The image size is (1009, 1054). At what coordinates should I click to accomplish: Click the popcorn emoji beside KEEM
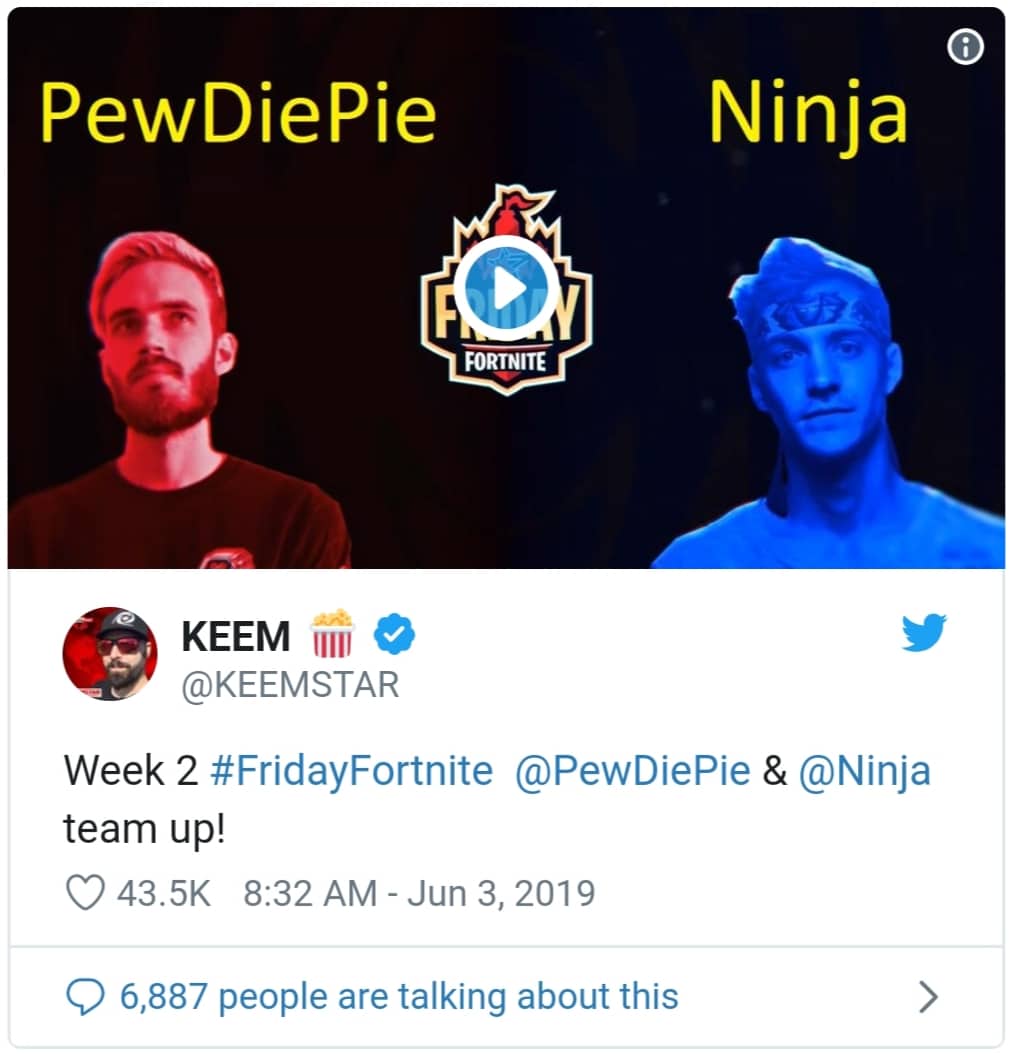pyautogui.click(x=331, y=633)
